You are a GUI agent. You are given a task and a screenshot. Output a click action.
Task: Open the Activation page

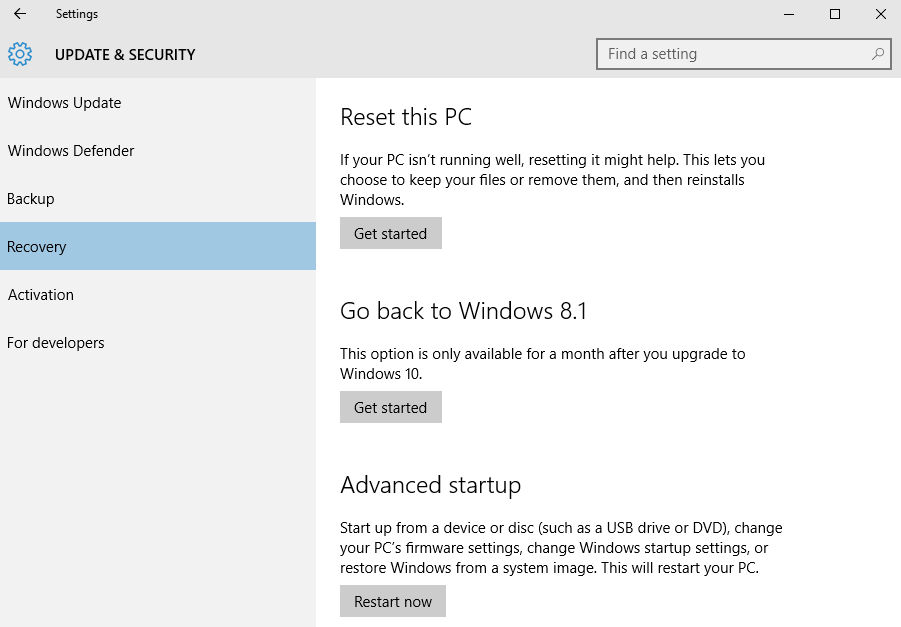[x=41, y=295]
